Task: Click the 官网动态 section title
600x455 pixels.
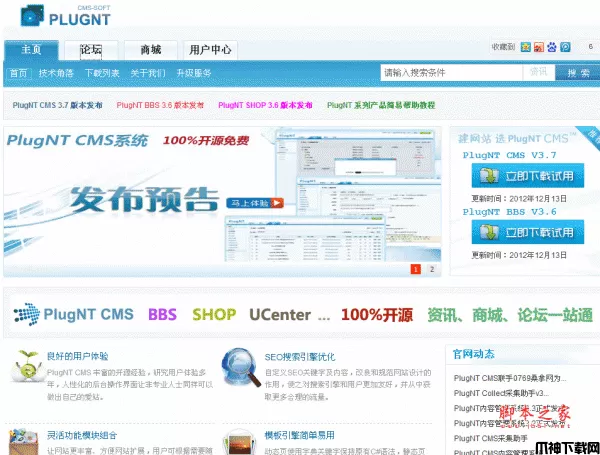Action: pos(474,354)
